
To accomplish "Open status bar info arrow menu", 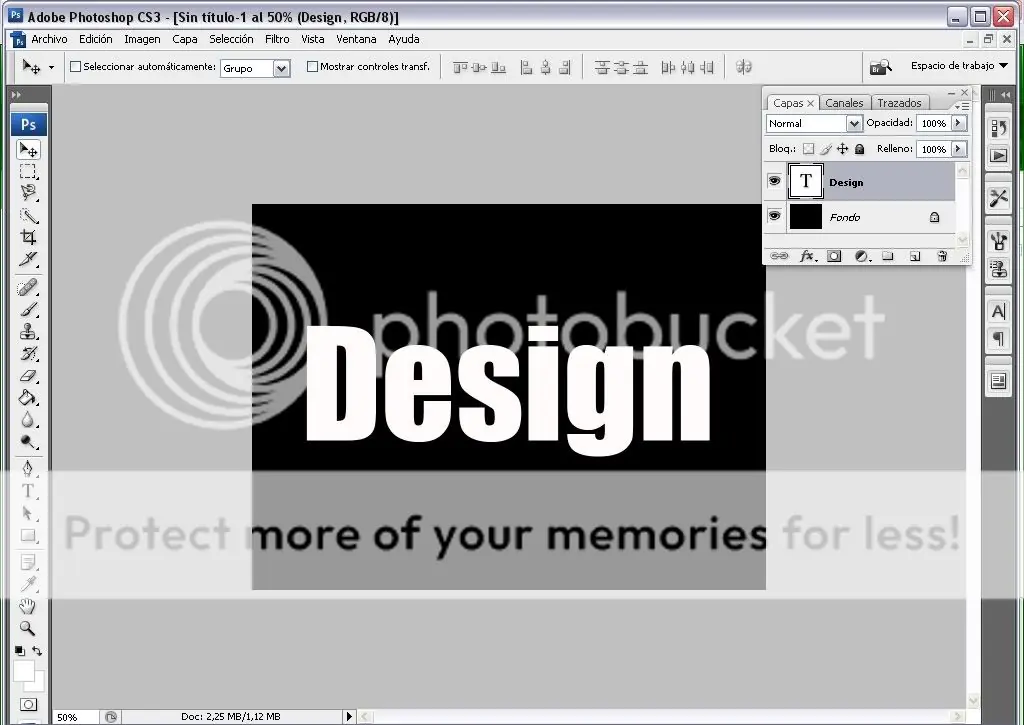I will click(349, 717).
